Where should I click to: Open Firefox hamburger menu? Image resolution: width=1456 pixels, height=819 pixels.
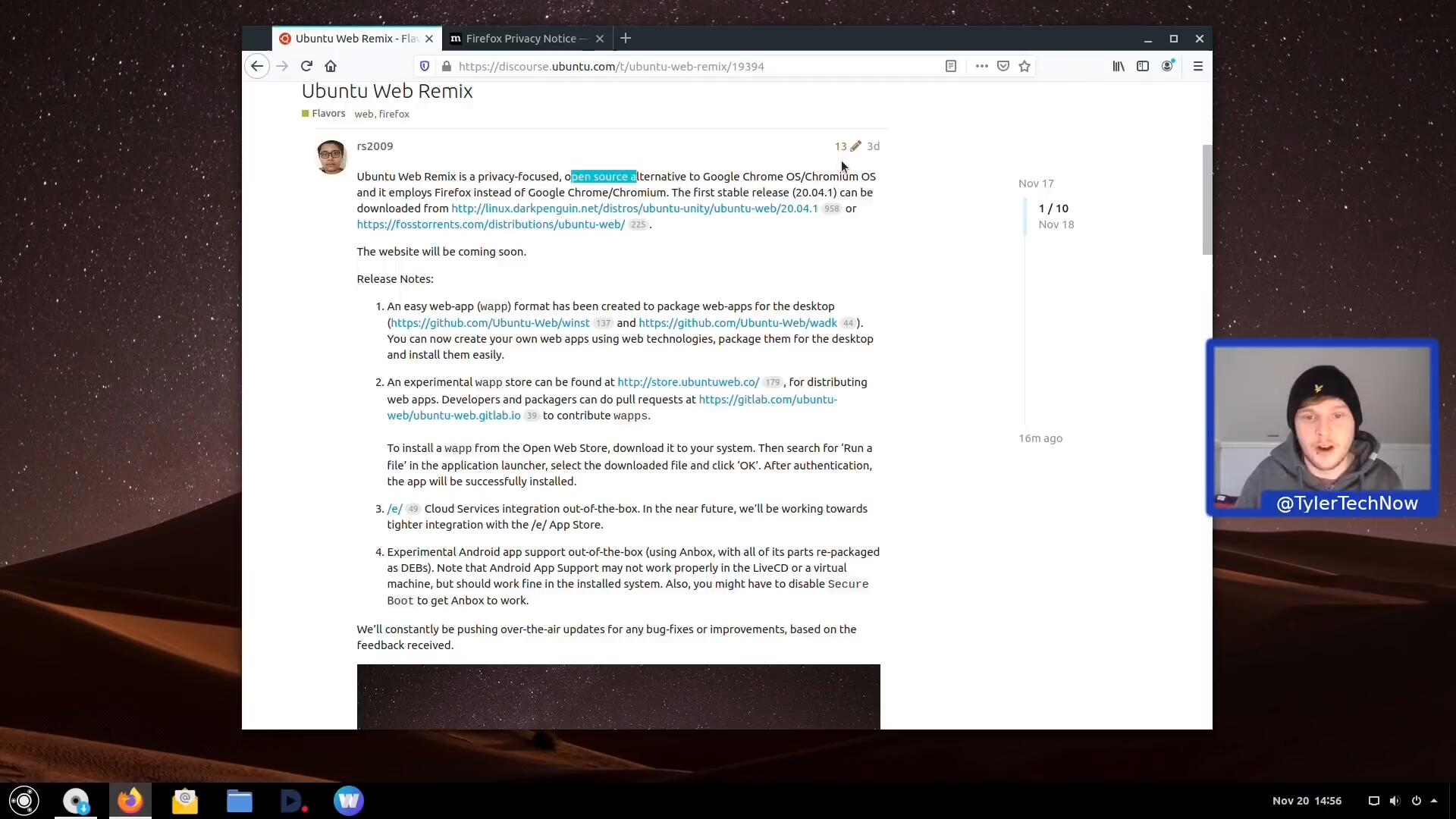[x=1198, y=66]
